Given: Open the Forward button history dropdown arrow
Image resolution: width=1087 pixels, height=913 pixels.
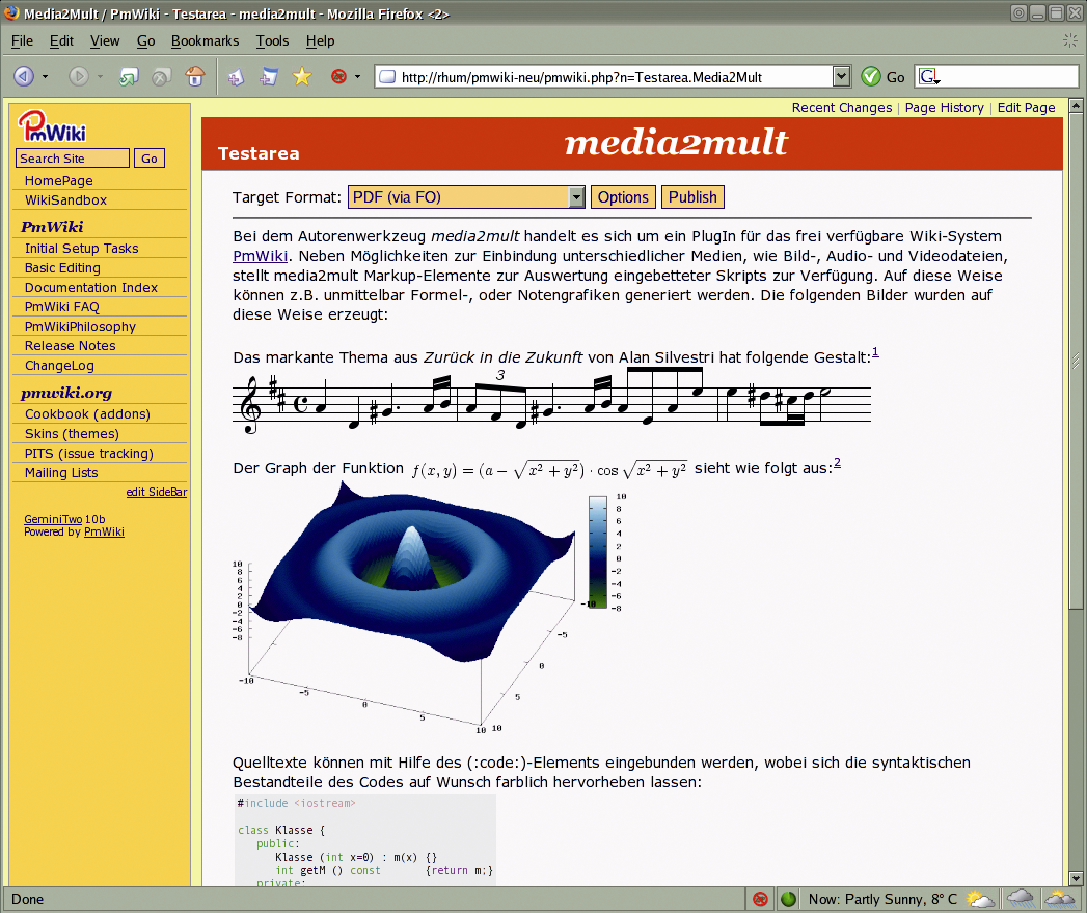Looking at the screenshot, I should (101, 76).
